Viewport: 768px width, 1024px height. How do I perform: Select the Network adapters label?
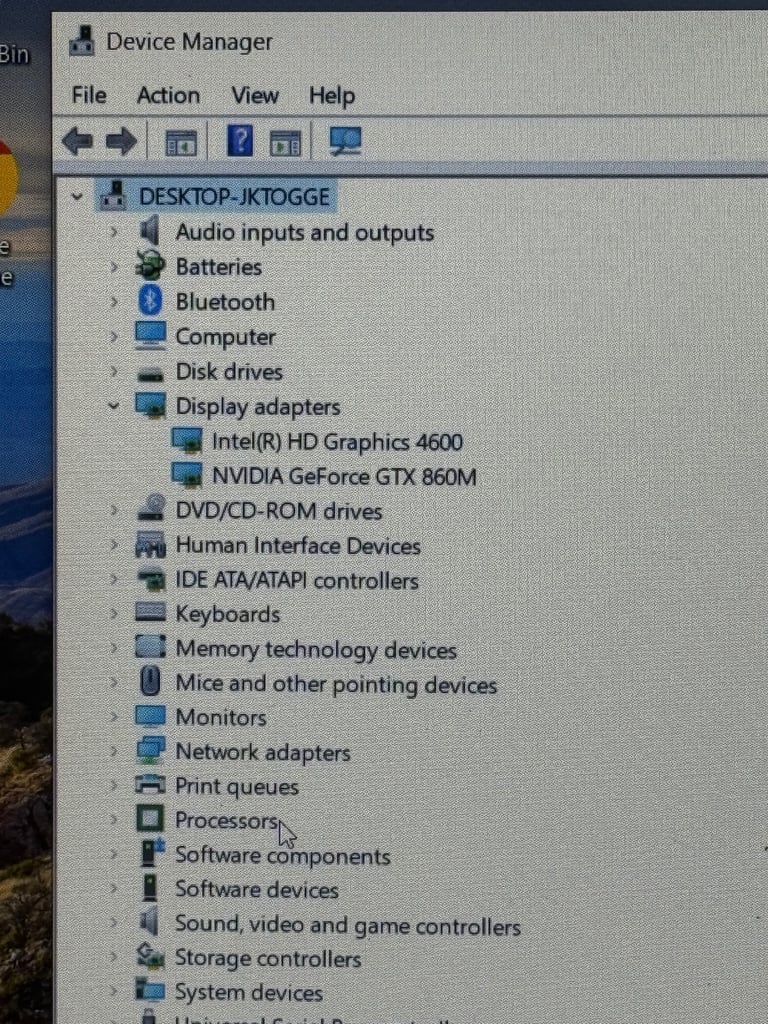263,752
